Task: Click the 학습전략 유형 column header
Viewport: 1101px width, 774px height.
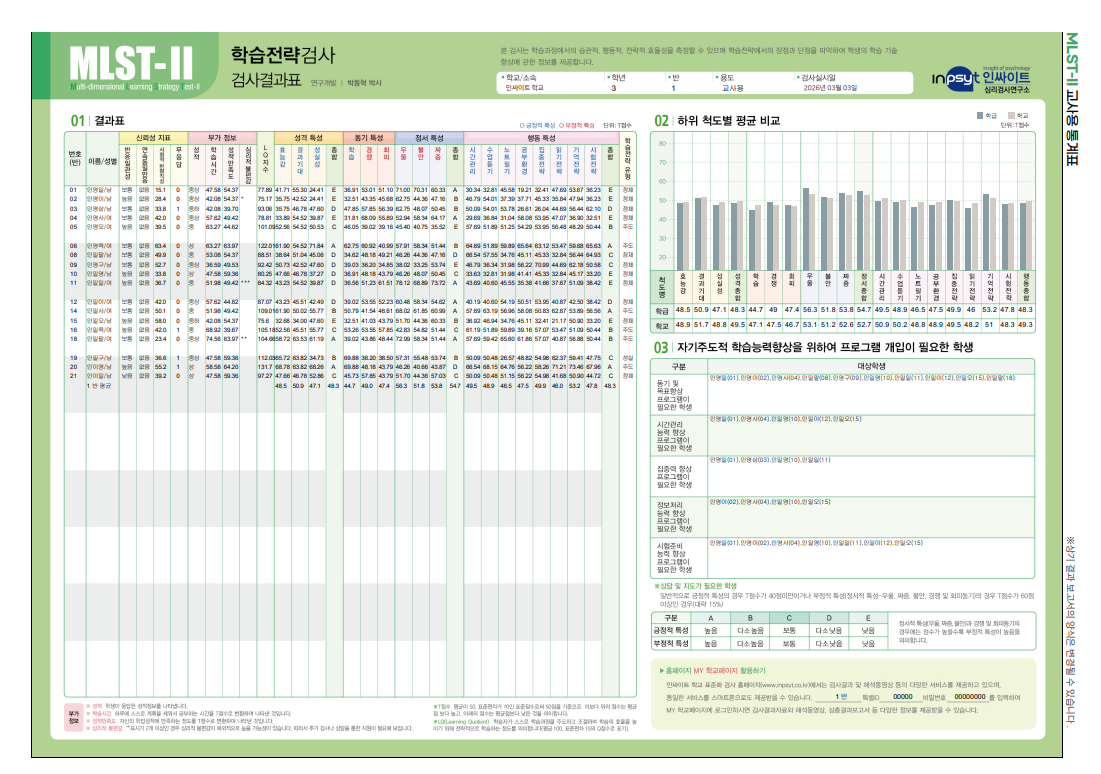Action: (x=628, y=159)
